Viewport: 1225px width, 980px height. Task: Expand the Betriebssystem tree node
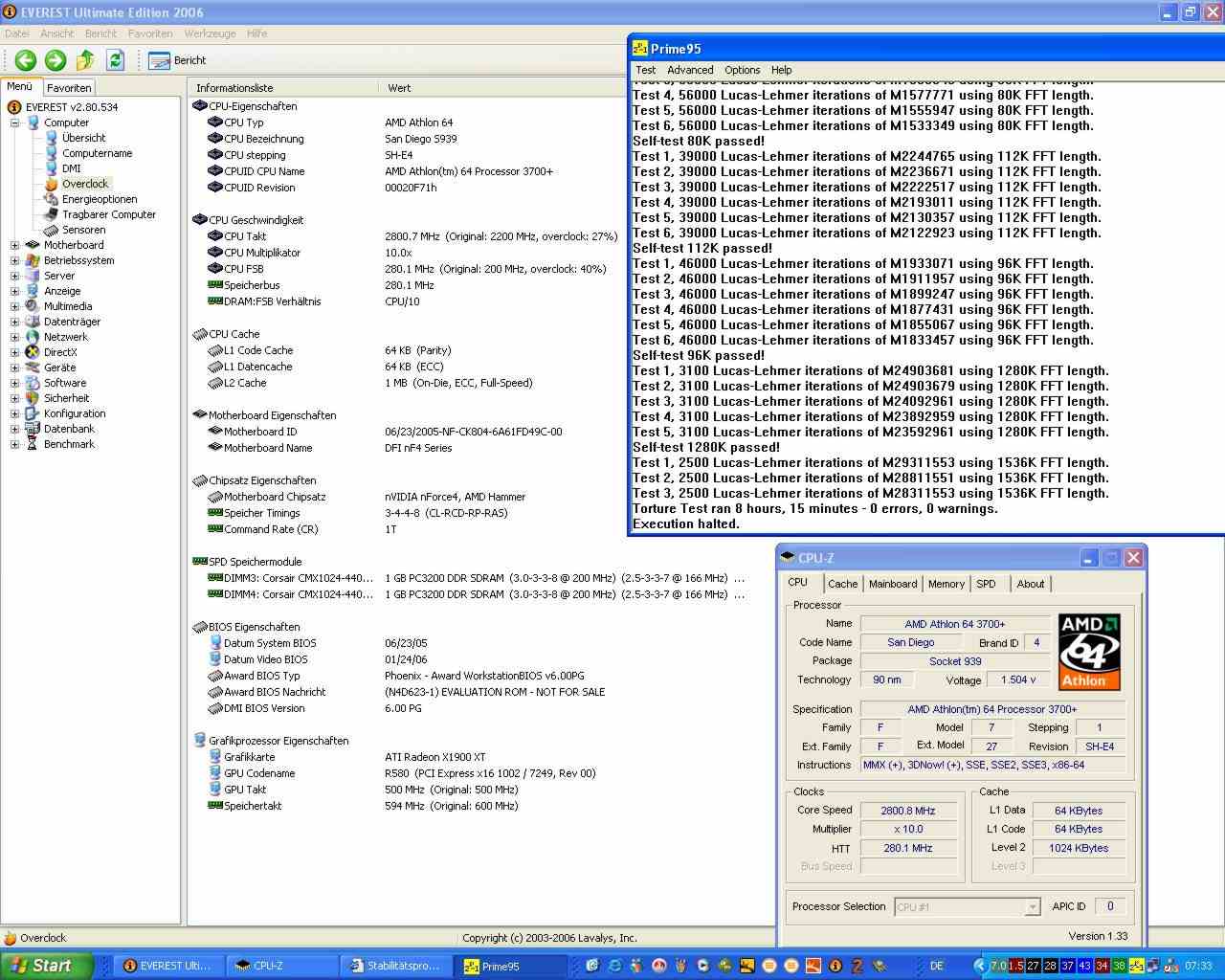coord(14,260)
